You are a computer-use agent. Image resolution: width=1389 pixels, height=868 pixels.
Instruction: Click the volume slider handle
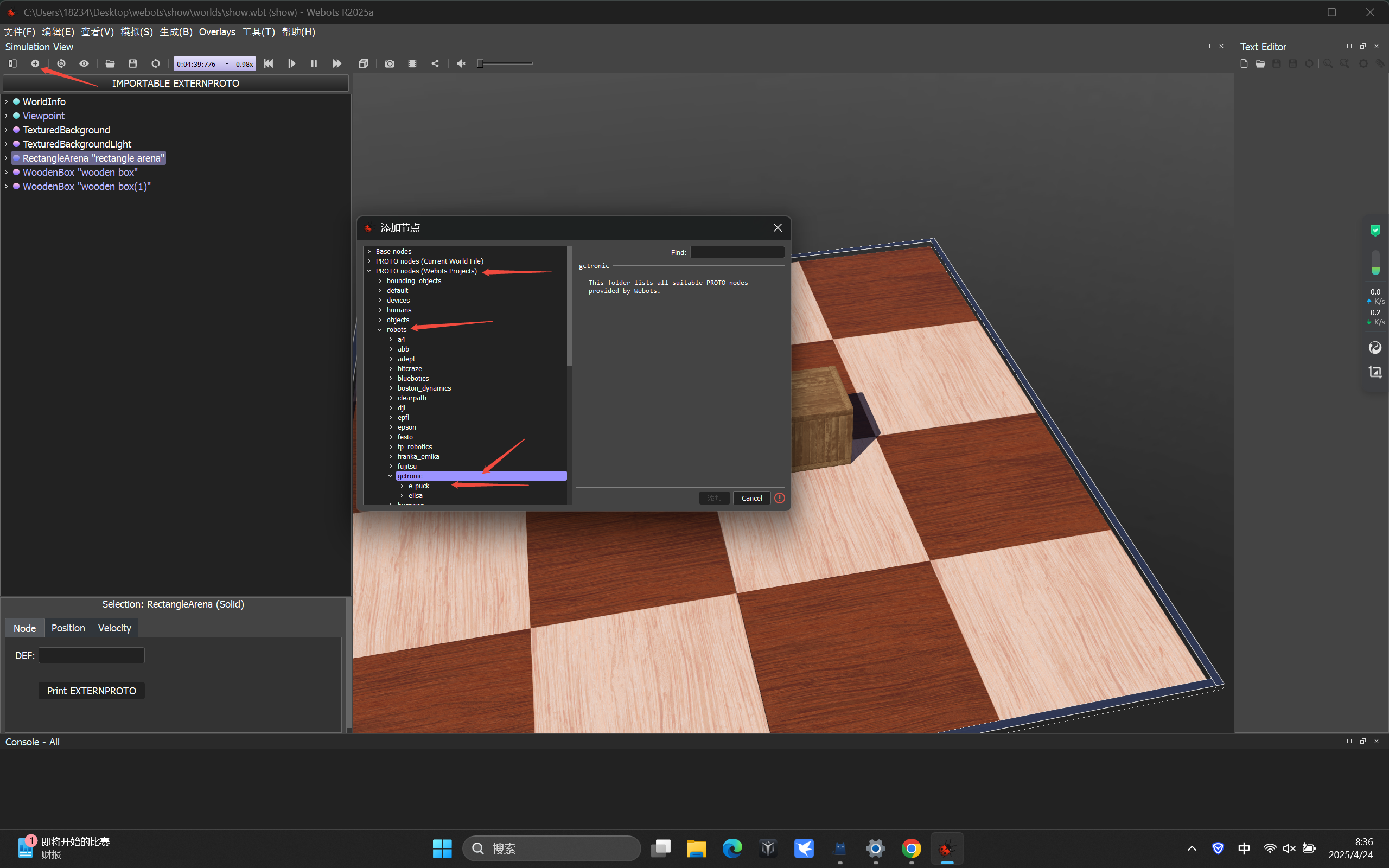pos(480,63)
